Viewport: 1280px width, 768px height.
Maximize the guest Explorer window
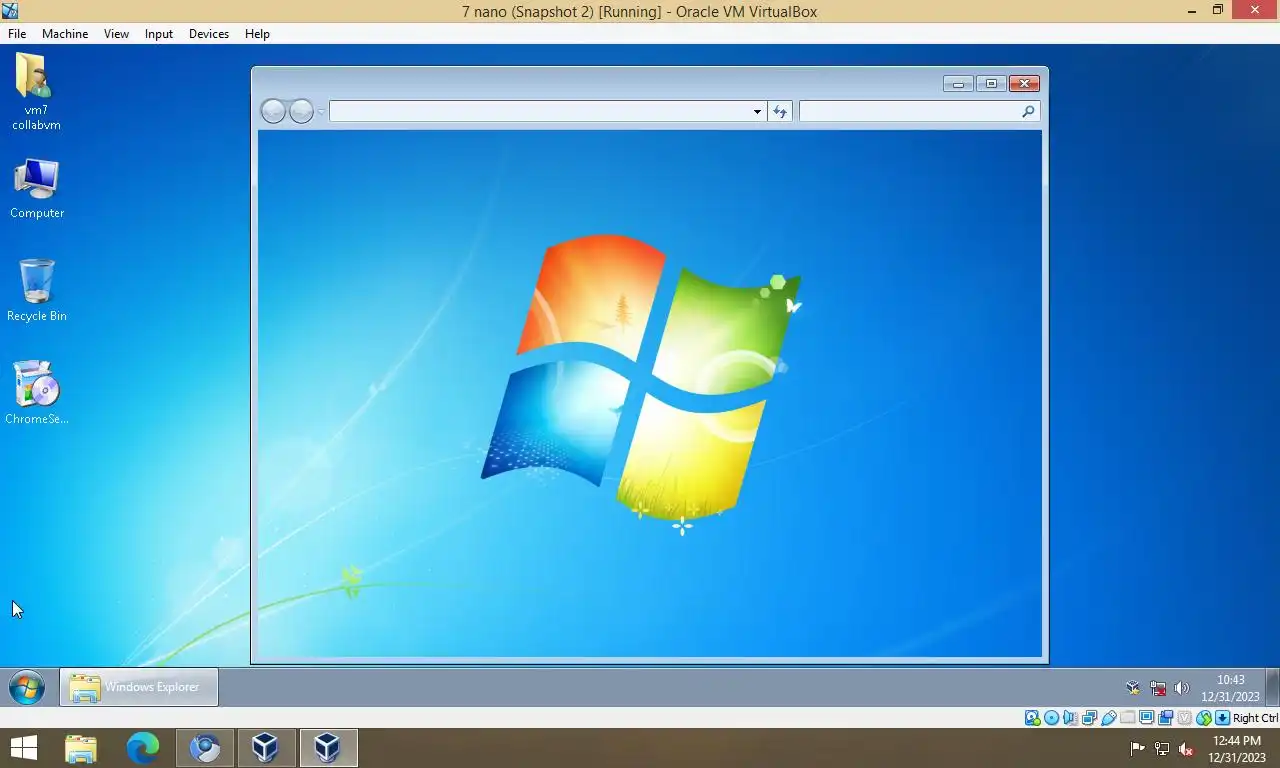click(x=990, y=84)
